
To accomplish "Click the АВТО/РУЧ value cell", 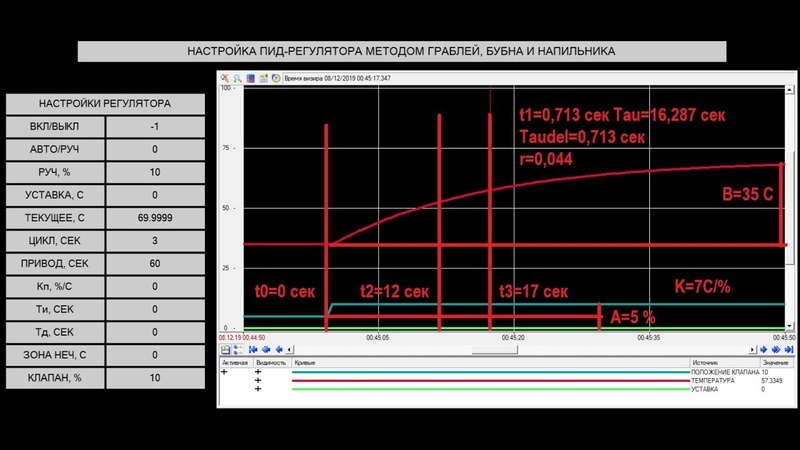I will coord(155,149).
